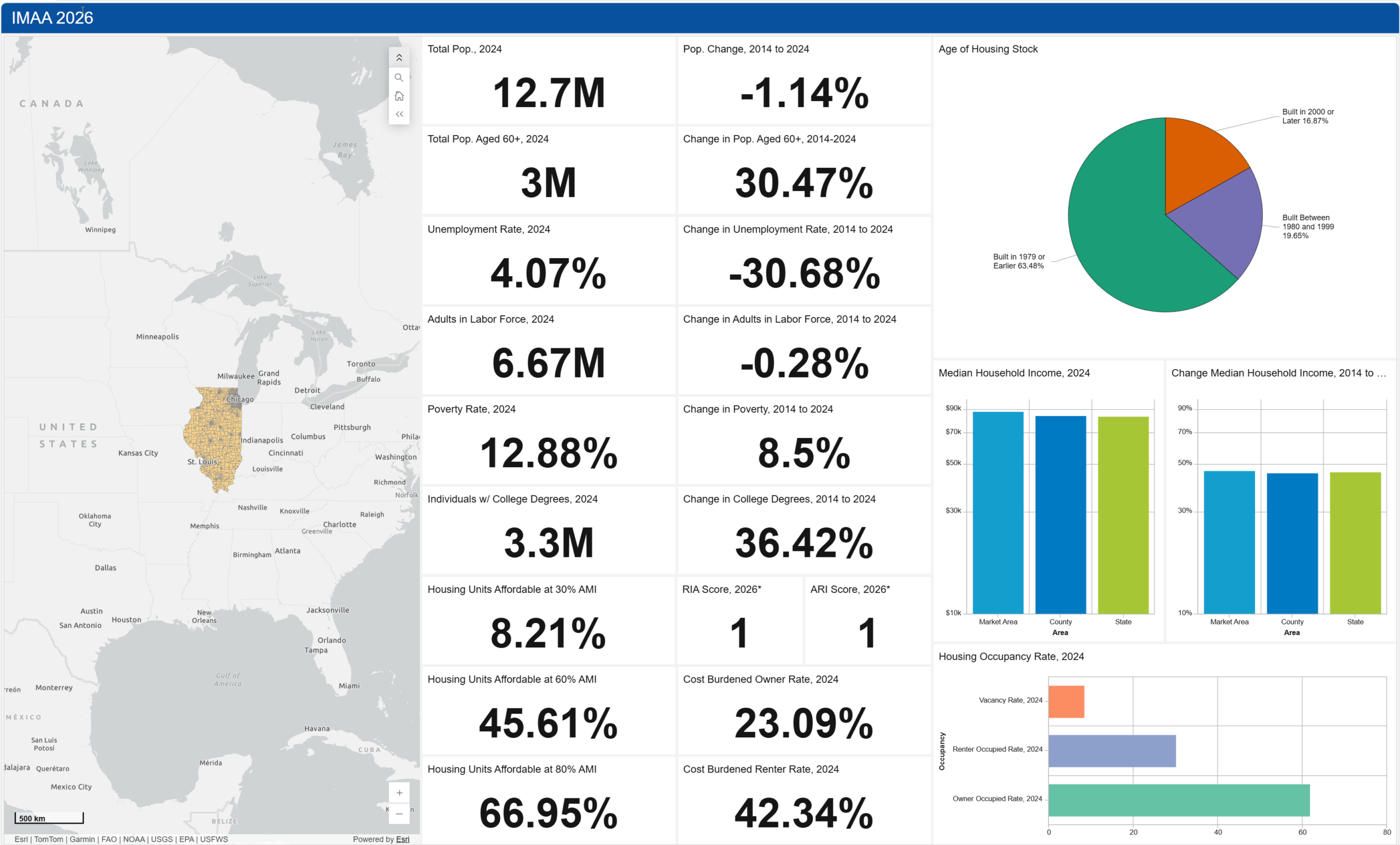Click the Owner Occupied Rate, 2024 axis label

click(997, 799)
